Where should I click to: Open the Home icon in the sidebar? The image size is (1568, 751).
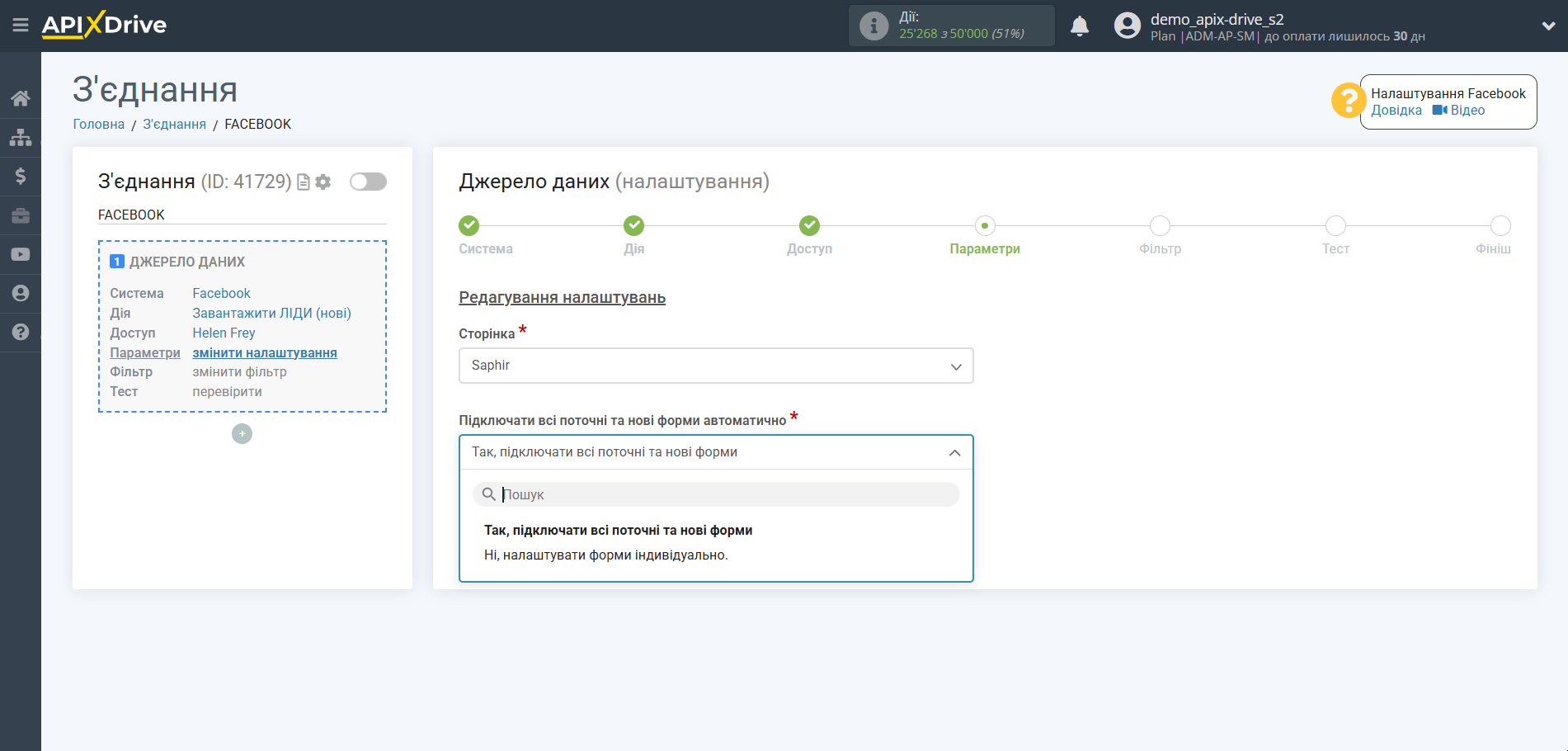(x=20, y=97)
